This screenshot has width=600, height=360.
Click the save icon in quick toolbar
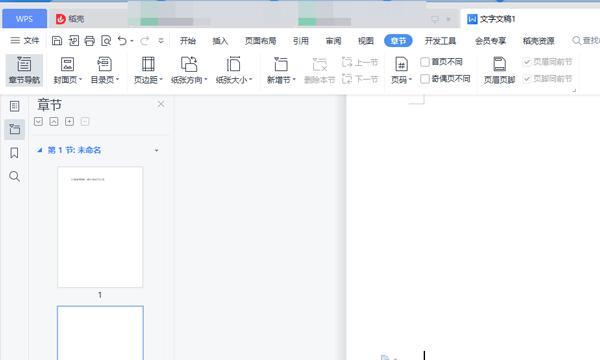pos(57,41)
